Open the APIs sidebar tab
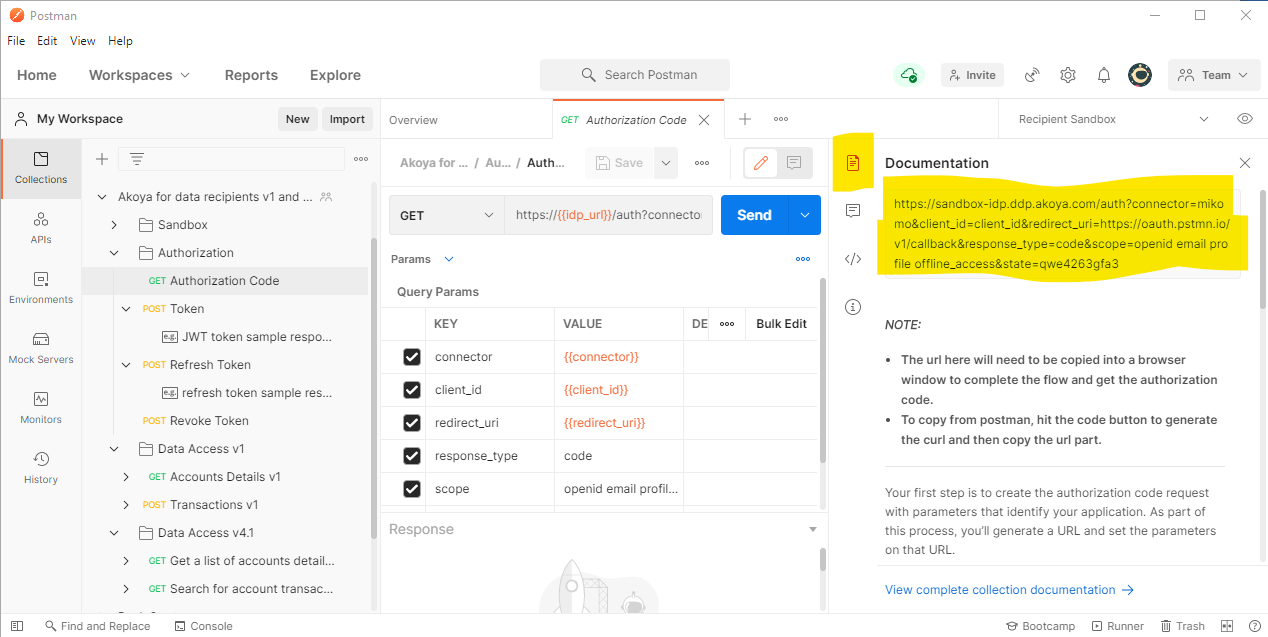1268x637 pixels. coord(41,228)
